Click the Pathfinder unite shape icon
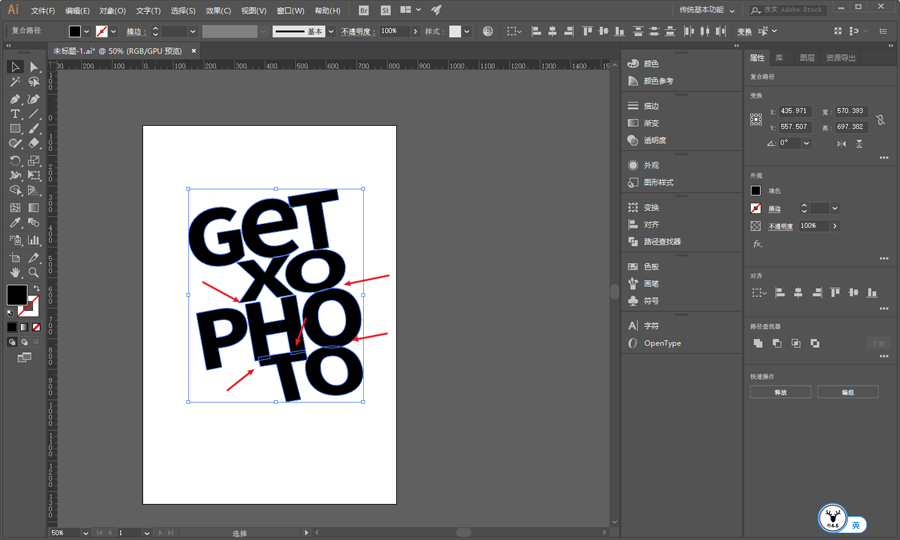The height and width of the screenshot is (540, 900). tap(758, 343)
